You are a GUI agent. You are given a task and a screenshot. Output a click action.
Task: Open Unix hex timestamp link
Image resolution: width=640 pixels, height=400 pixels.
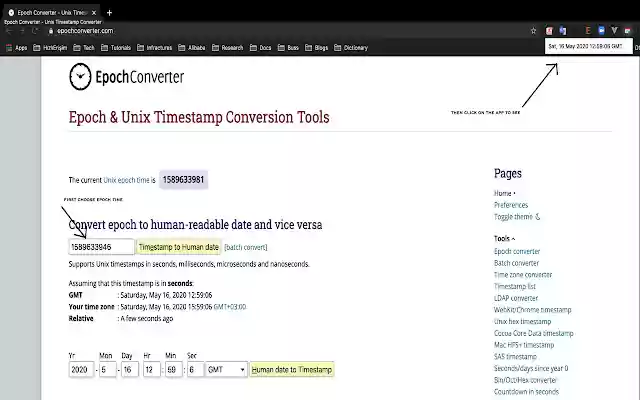tap(522, 322)
